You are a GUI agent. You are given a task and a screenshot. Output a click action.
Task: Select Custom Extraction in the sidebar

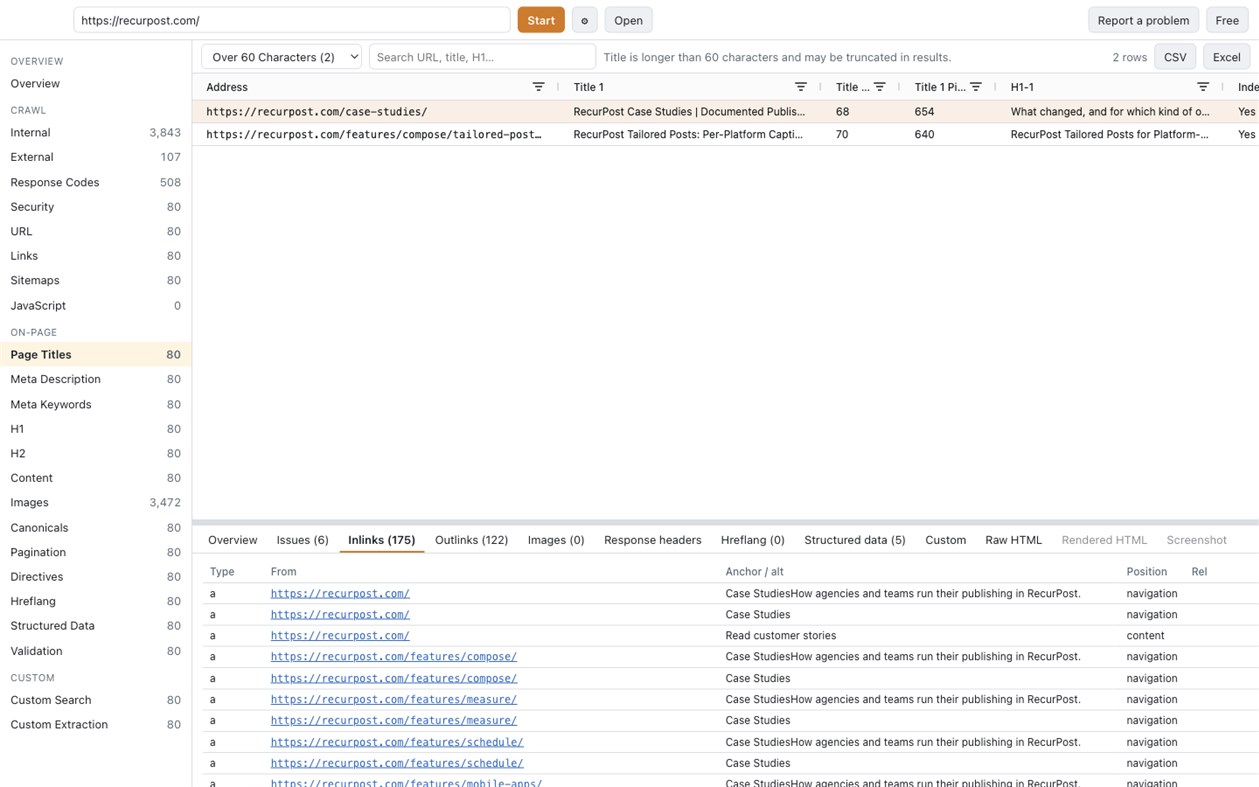96,725
